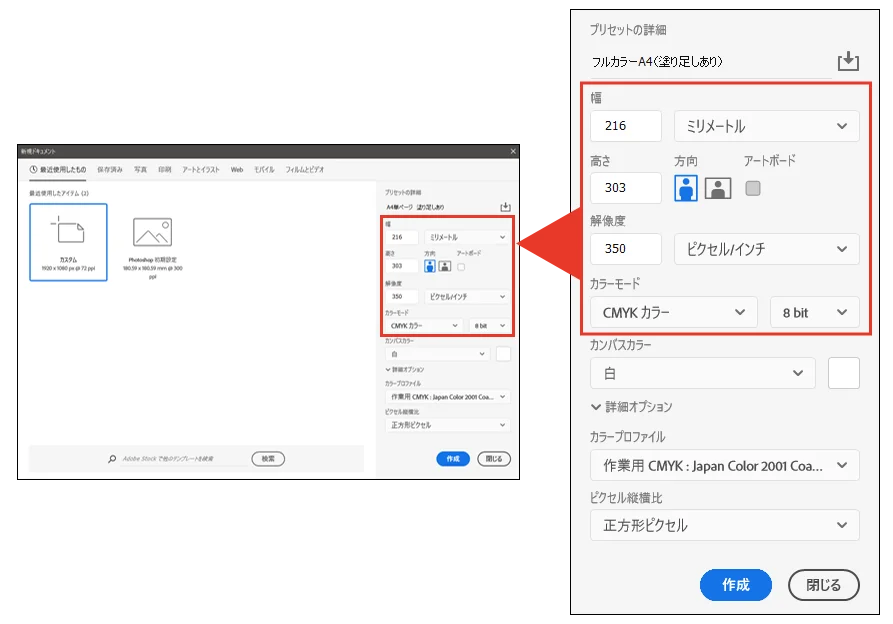The height and width of the screenshot is (624, 893).
Task: Select portrait orientation in enlarged panel
Action: point(686,188)
